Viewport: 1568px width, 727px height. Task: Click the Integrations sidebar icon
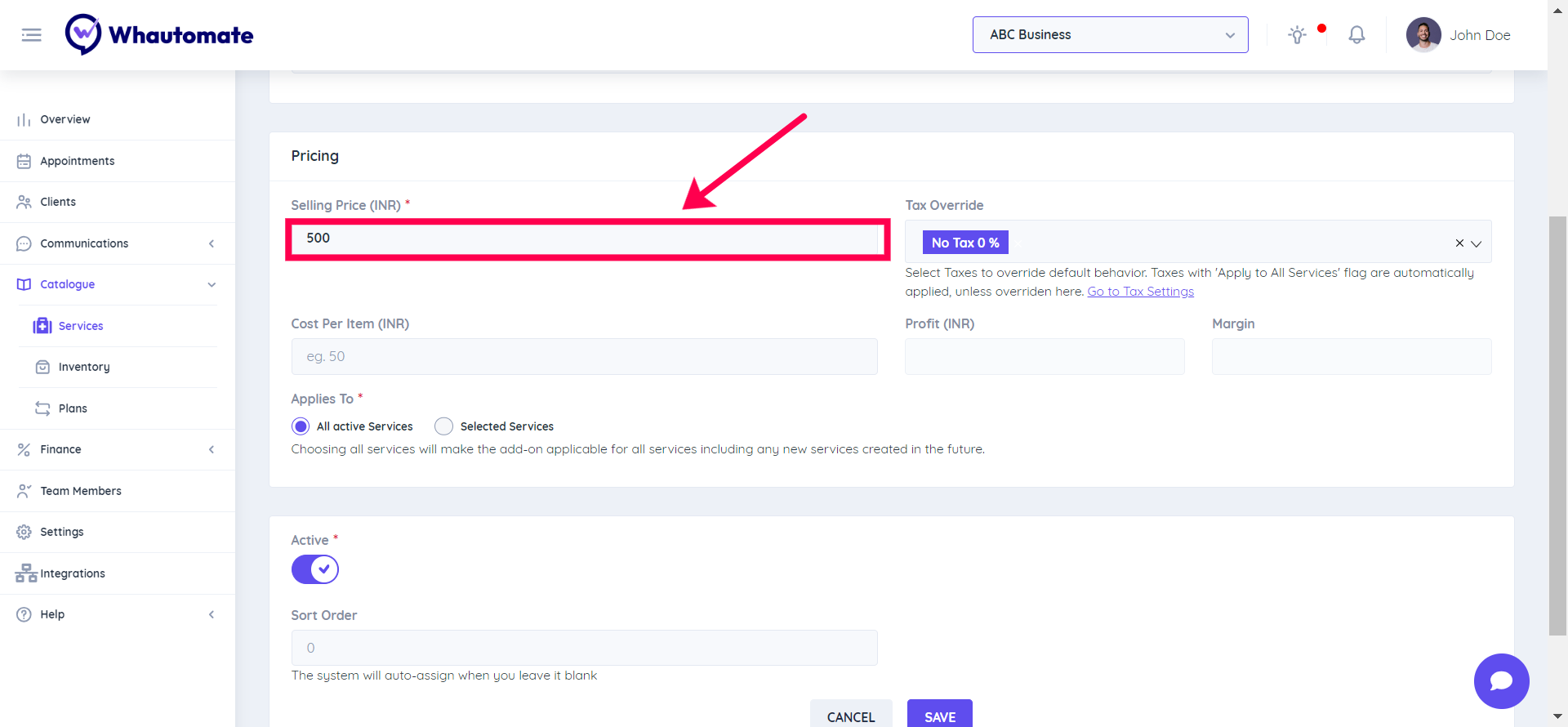(26, 573)
